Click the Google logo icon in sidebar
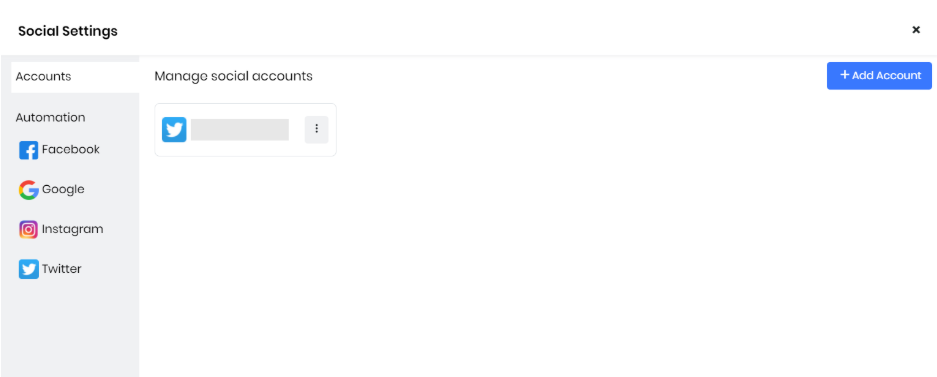Viewport: 937px width, 377px height. click(x=28, y=190)
